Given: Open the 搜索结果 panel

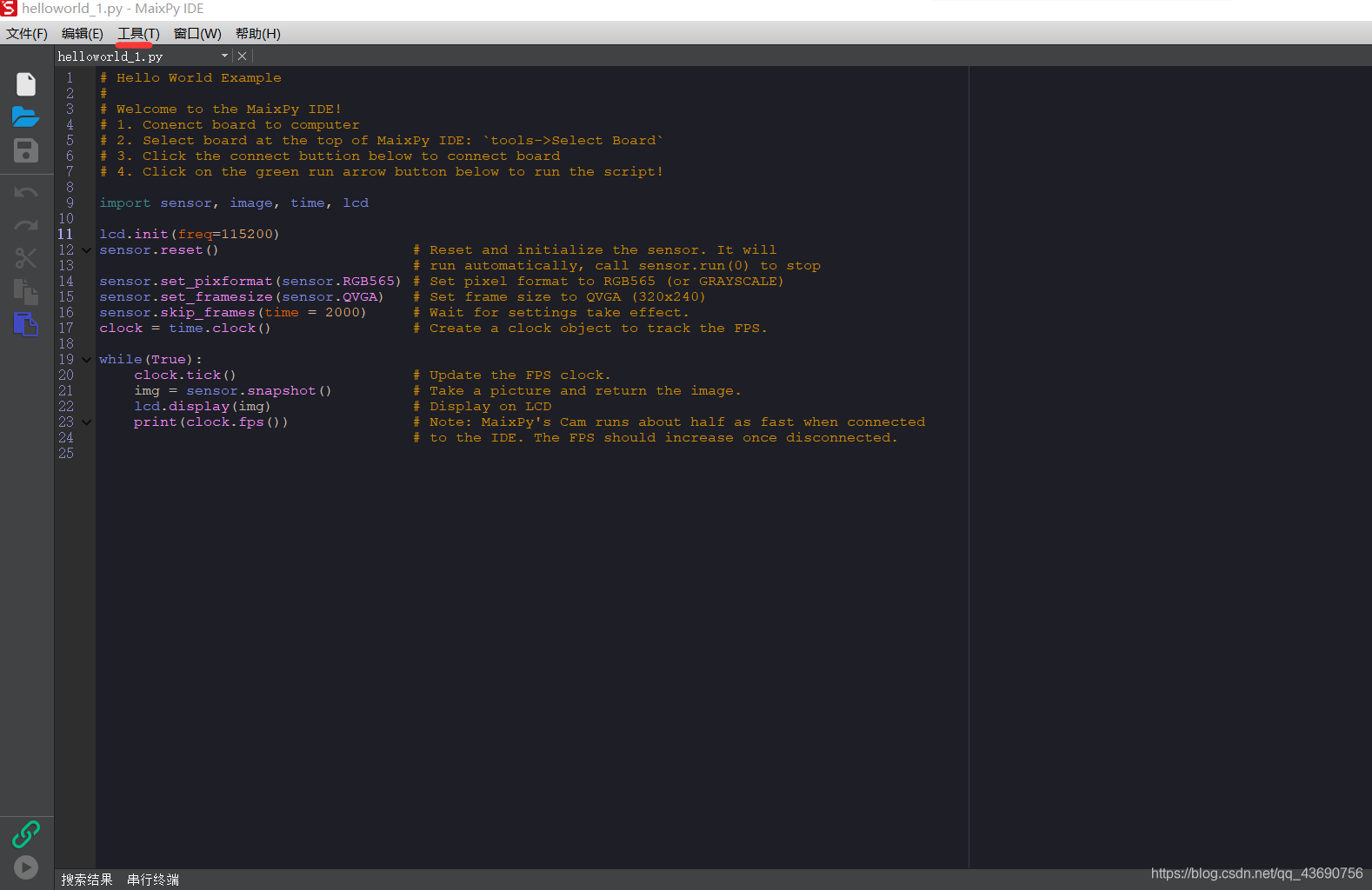Looking at the screenshot, I should [87, 880].
